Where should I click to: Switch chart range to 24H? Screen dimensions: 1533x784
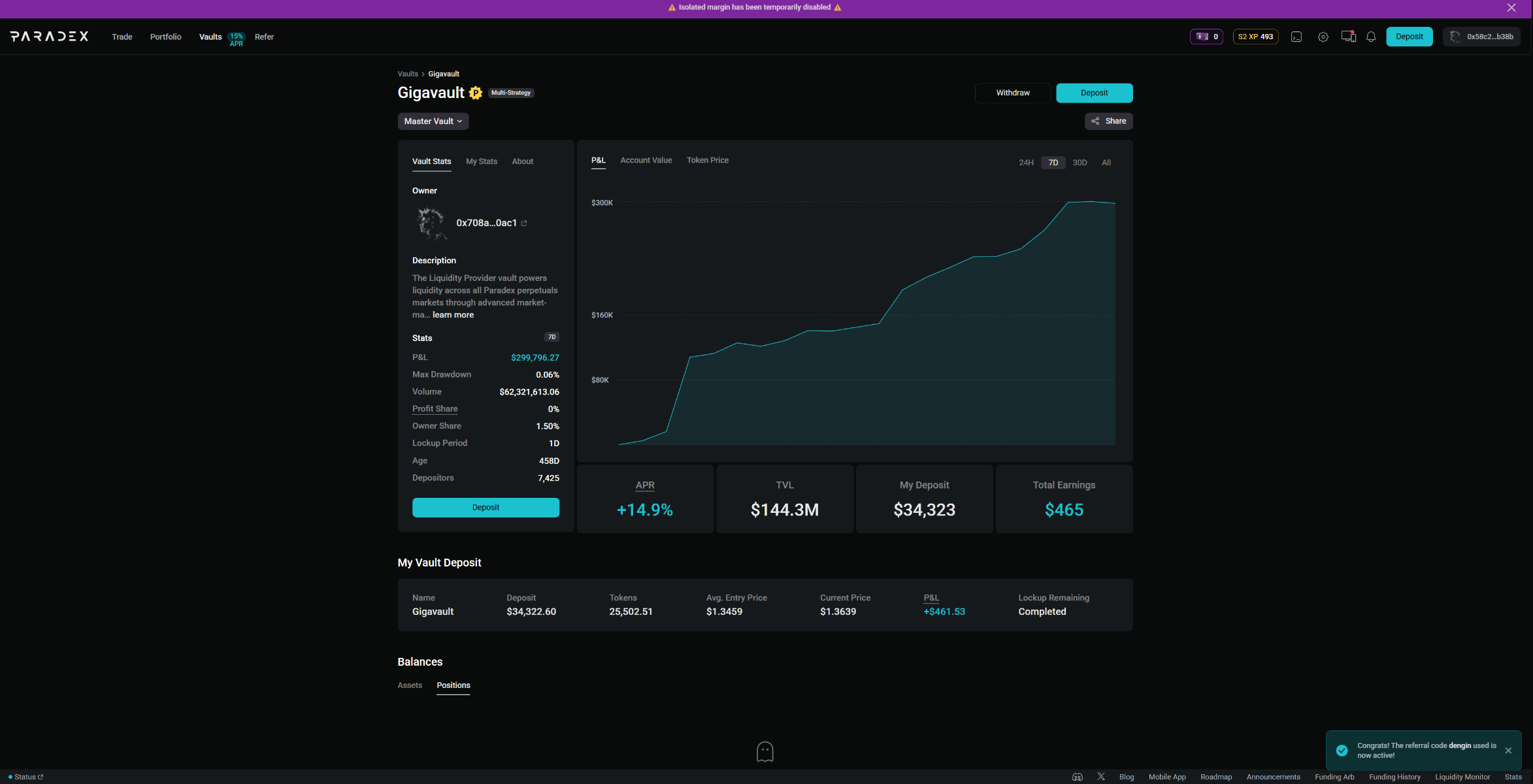point(1026,163)
